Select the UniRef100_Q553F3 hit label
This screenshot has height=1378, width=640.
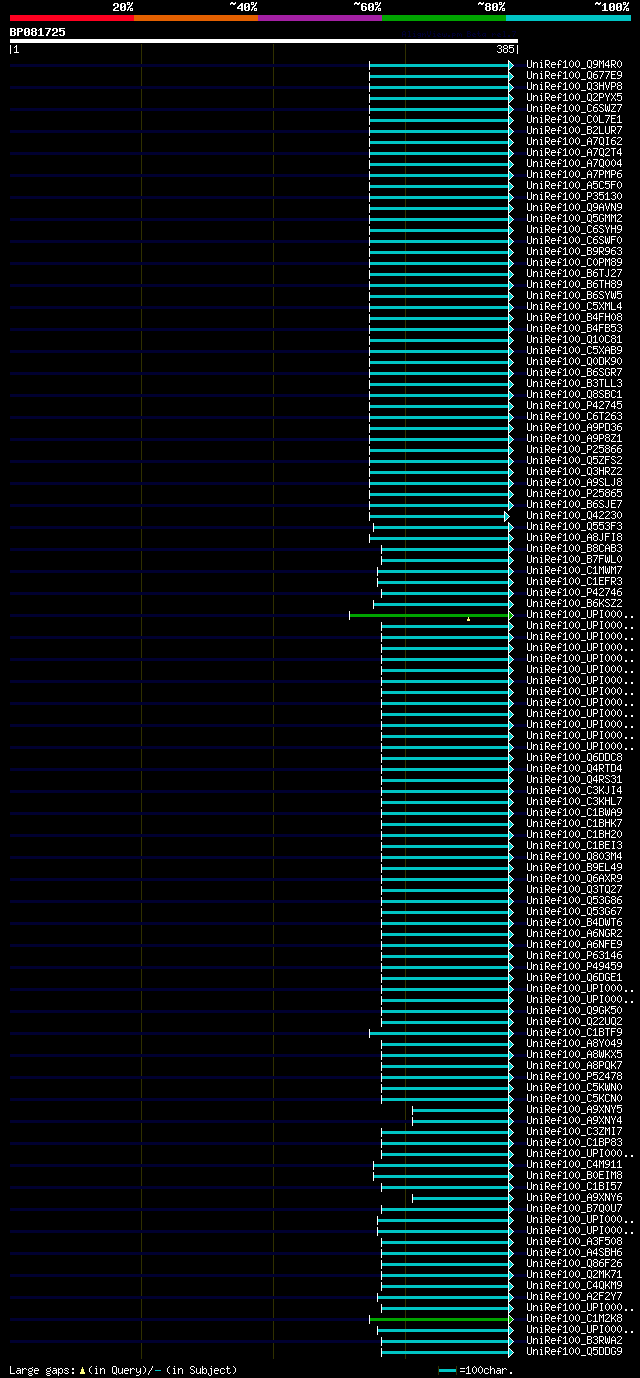click(x=574, y=526)
